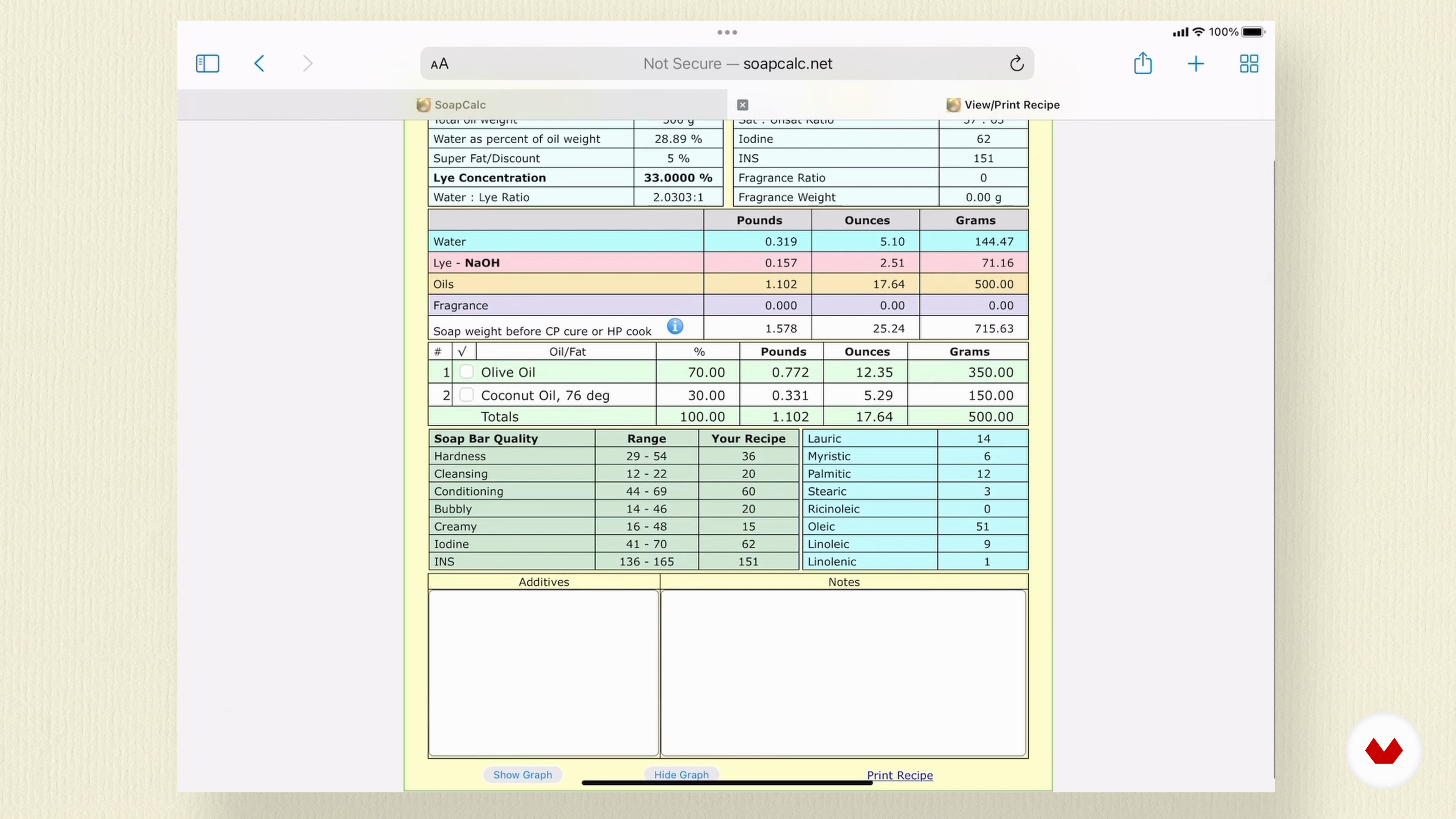Open the Print Recipe link

point(900,775)
